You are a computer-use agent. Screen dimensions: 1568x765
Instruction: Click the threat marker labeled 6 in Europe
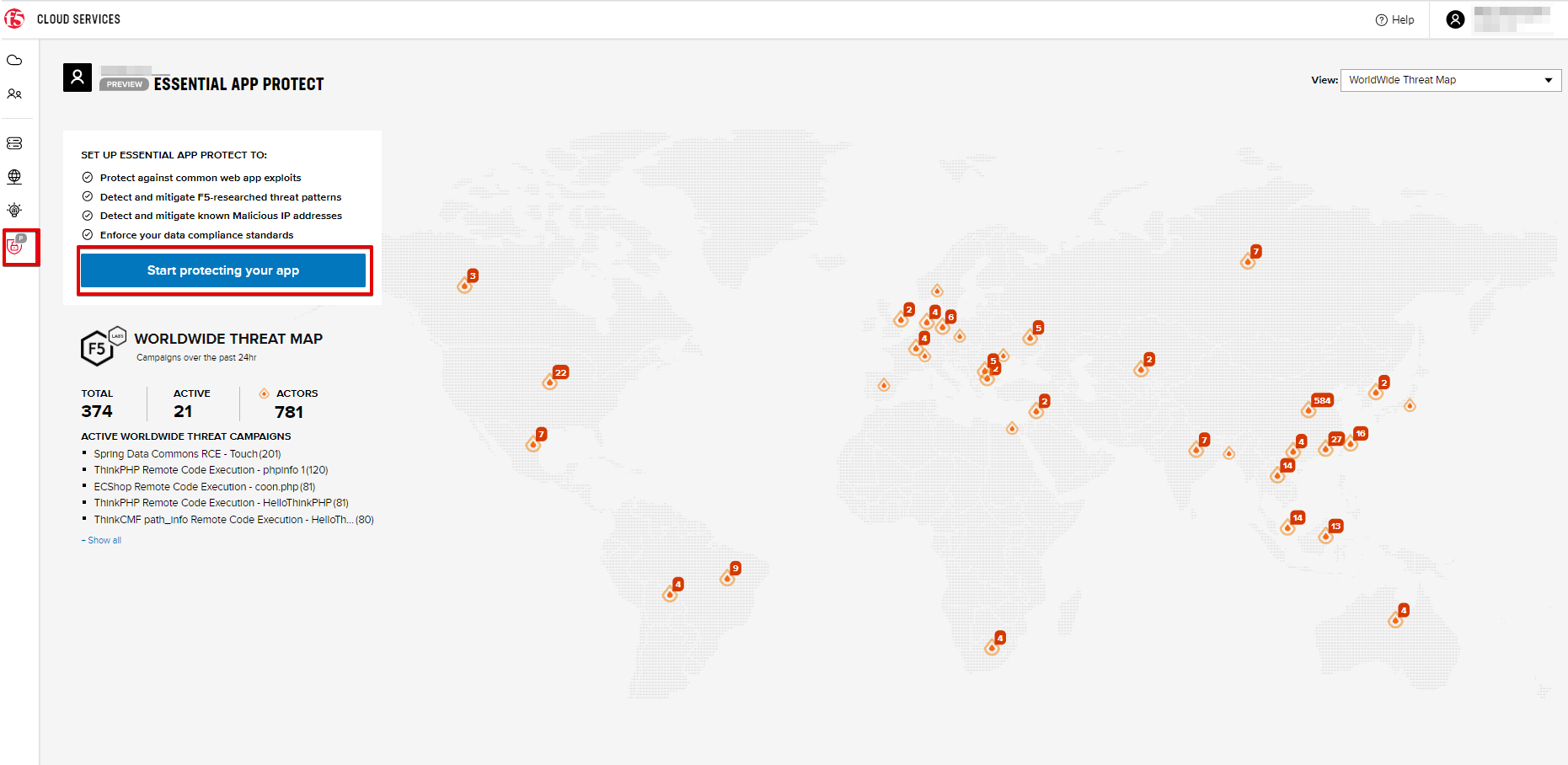[x=946, y=322]
